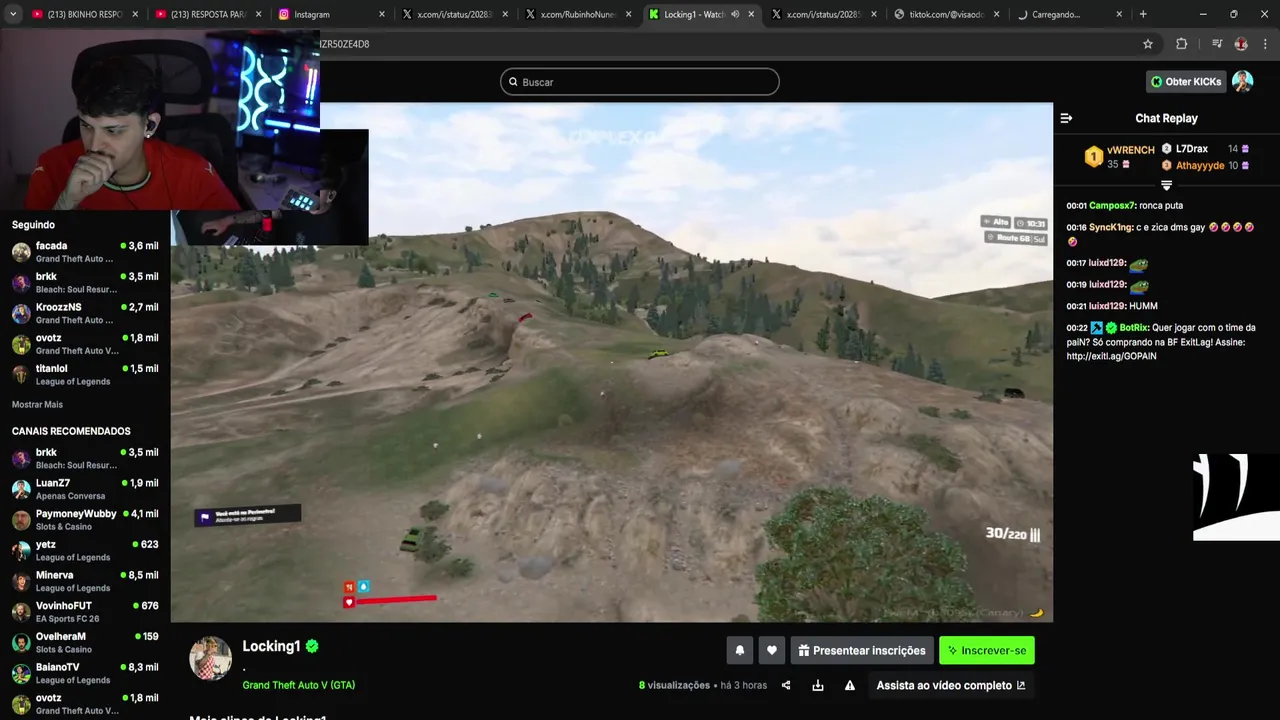Click the clip video player
Viewport: 1280px width, 720px height.
611,362
